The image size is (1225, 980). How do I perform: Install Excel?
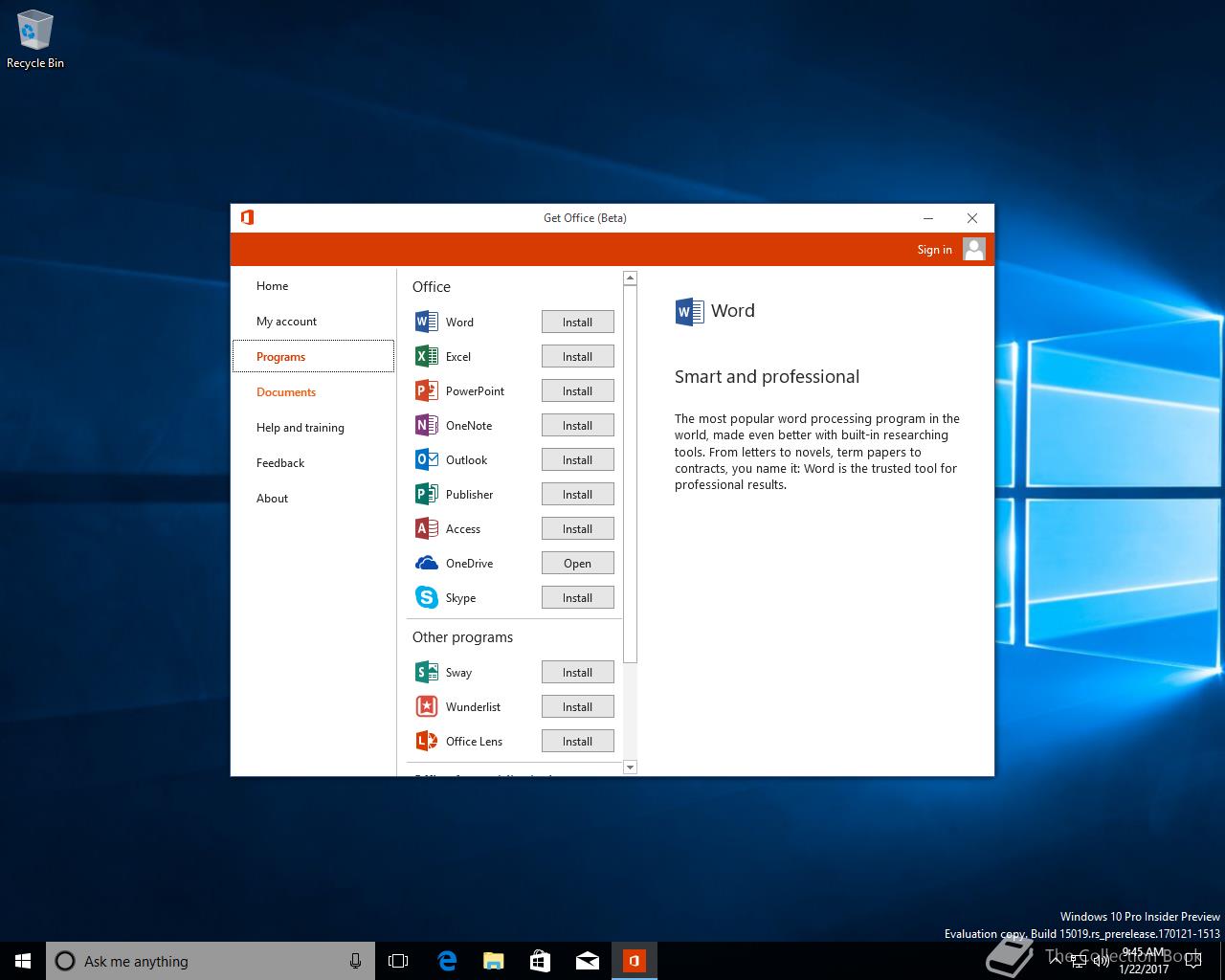[x=577, y=357]
